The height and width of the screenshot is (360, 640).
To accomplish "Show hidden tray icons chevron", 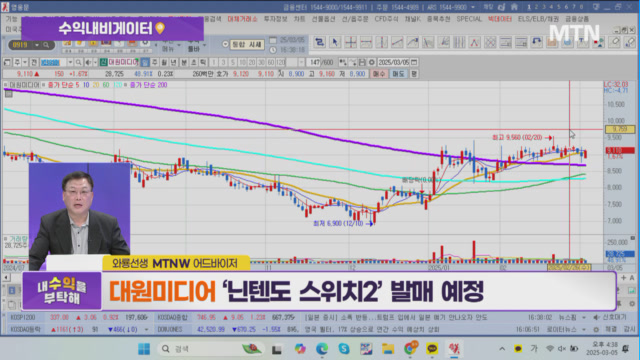I will [x=502, y=349].
